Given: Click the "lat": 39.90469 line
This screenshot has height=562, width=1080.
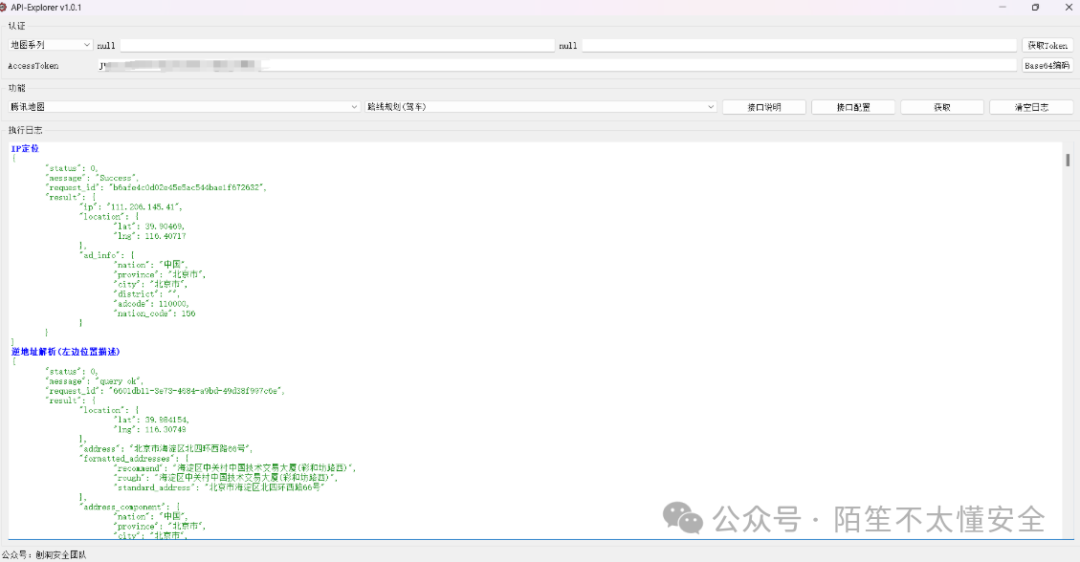Looking at the screenshot, I should click(149, 226).
